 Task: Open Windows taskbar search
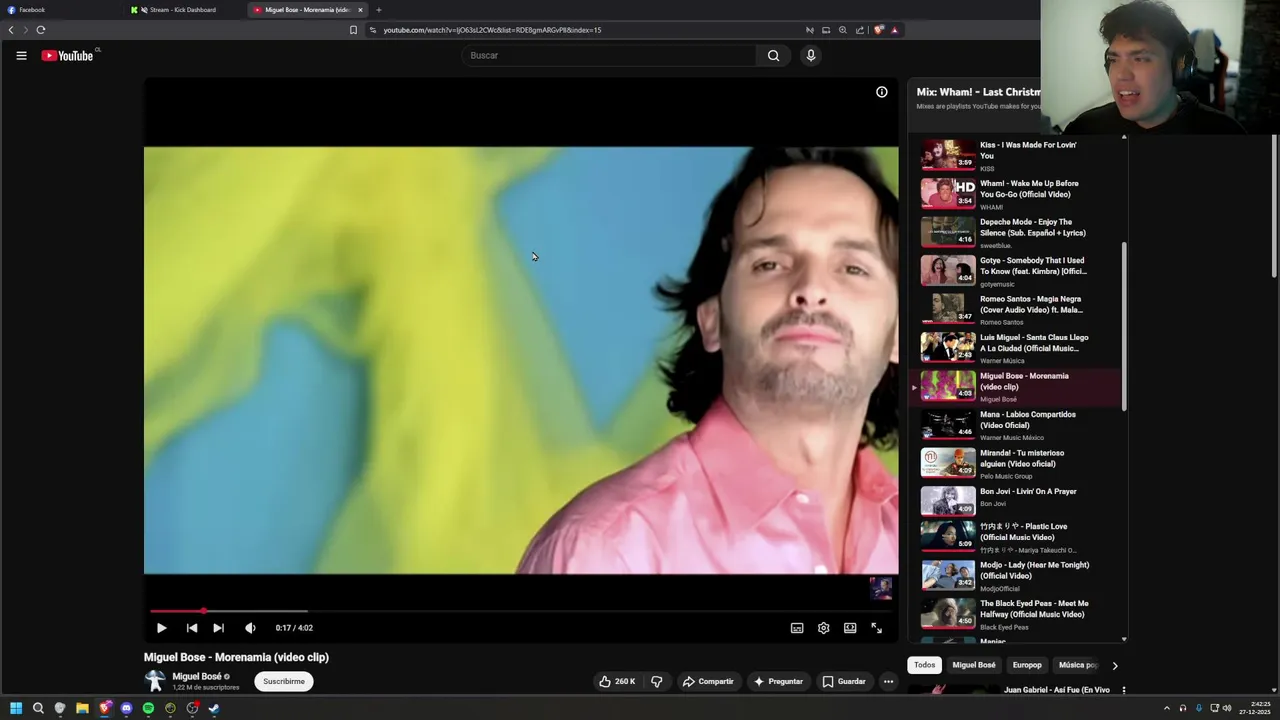coord(38,708)
